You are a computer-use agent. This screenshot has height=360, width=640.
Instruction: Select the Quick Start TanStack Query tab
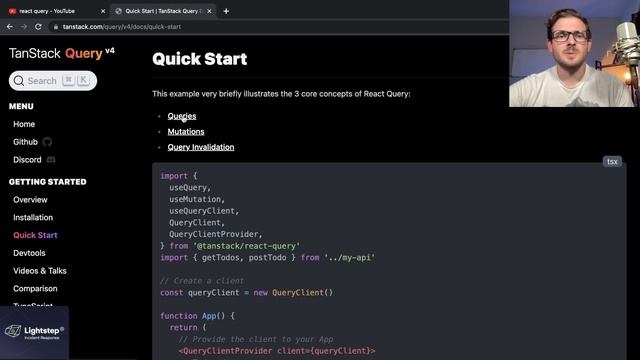(x=163, y=11)
